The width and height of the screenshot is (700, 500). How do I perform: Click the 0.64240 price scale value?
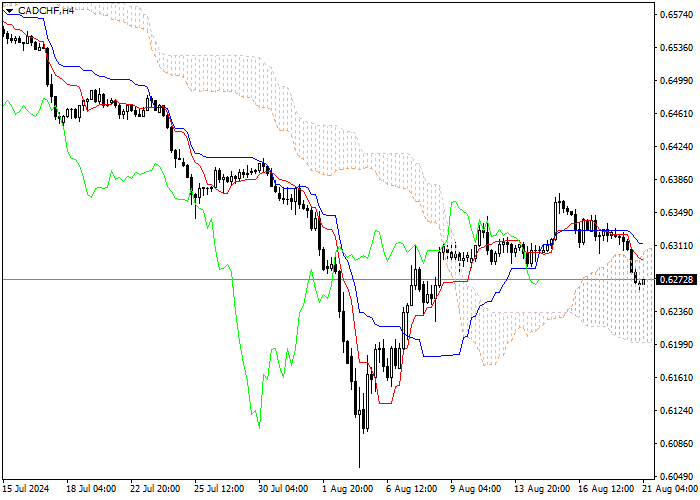coord(676,147)
